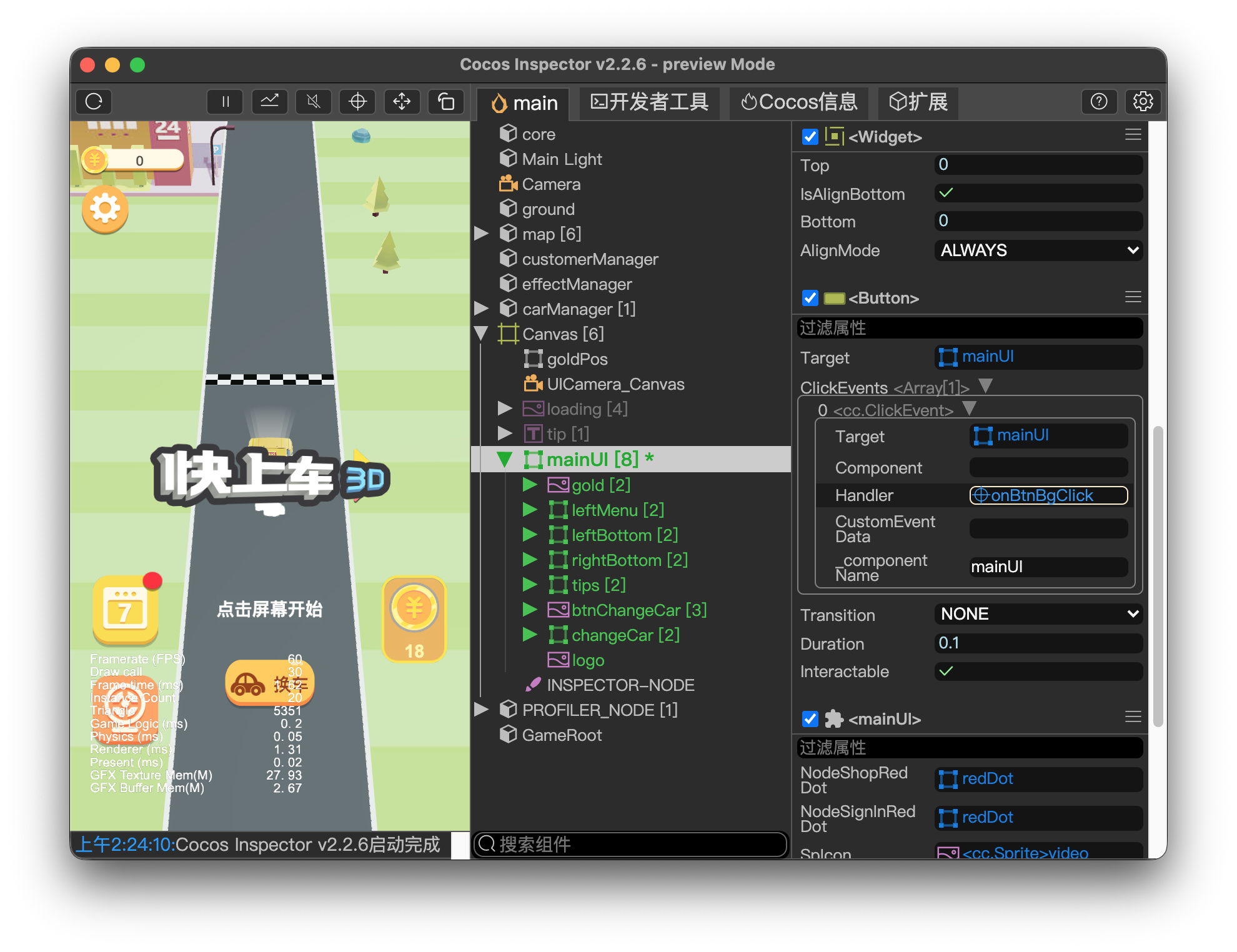Toggle the IsAlignBottom checkmark
1237x952 pixels.
coord(946,193)
